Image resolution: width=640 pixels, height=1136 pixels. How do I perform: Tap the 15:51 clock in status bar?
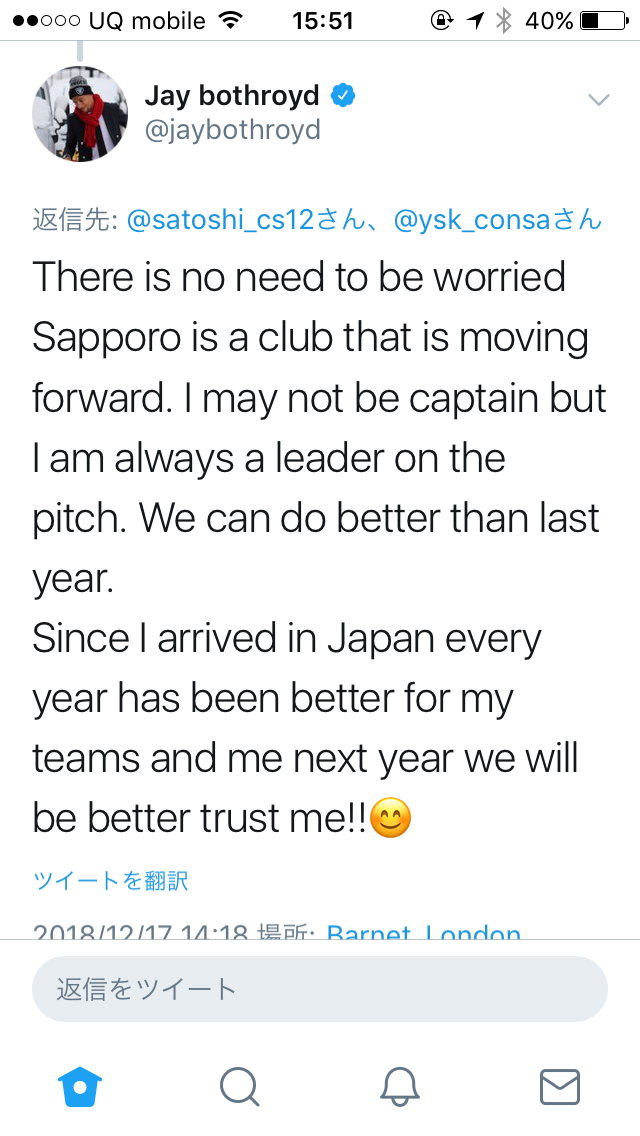[x=322, y=20]
